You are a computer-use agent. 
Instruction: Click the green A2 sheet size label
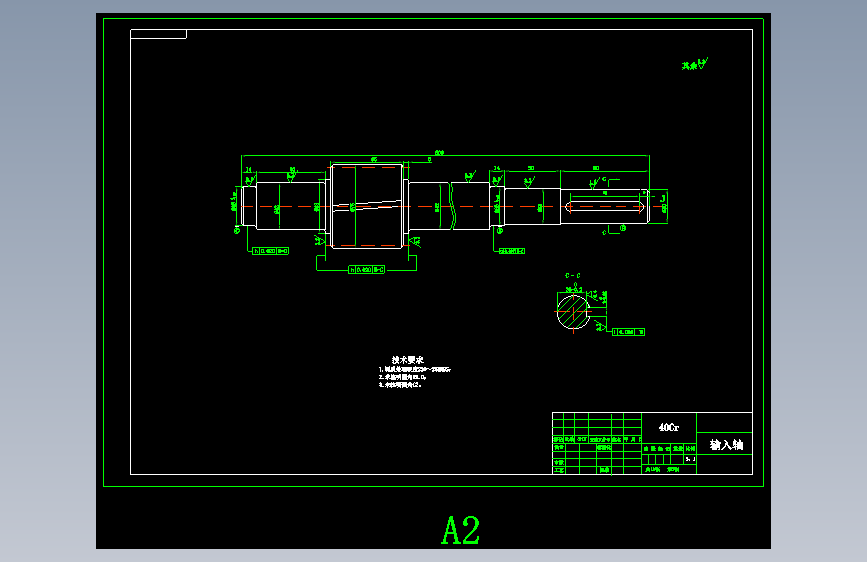point(460,530)
